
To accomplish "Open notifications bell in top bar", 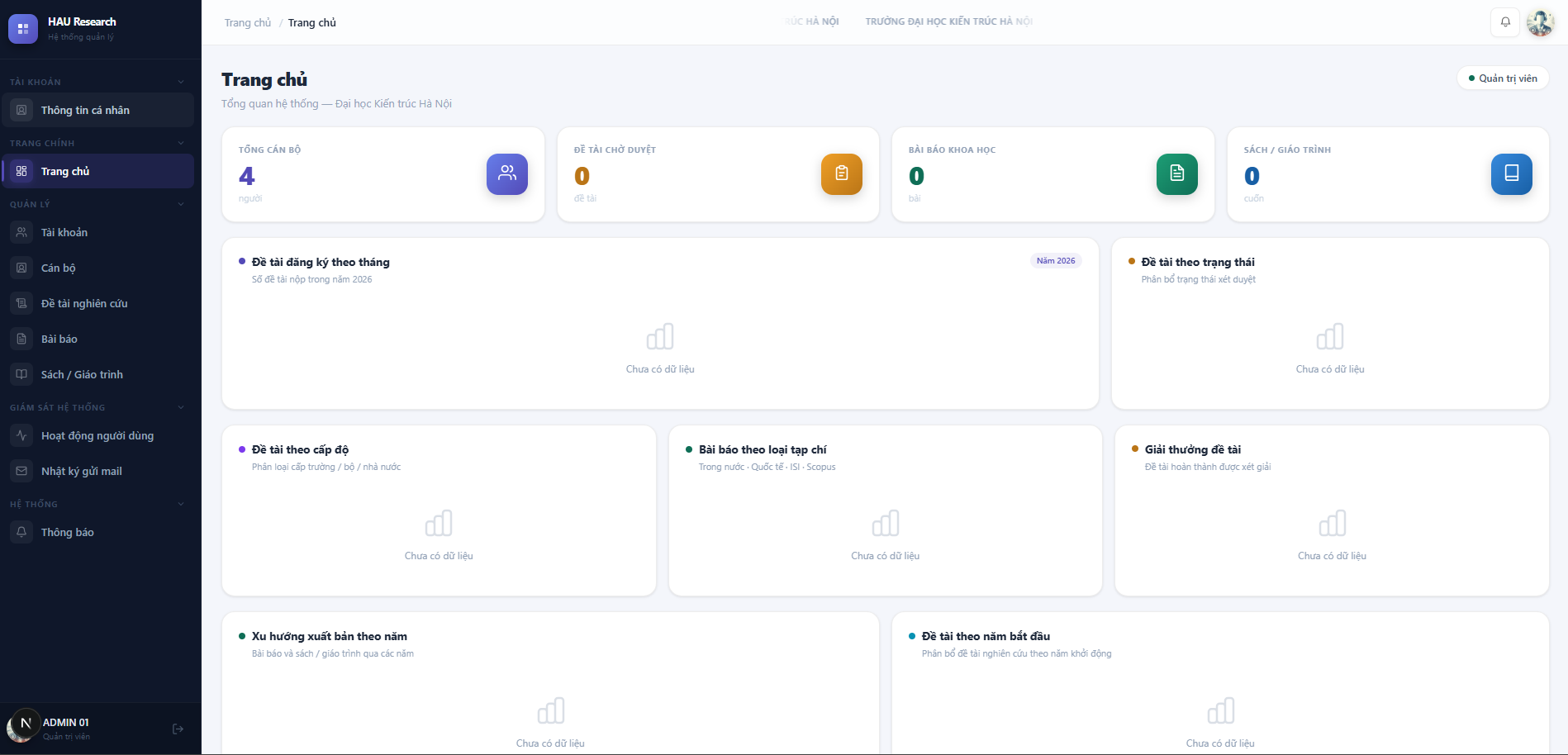I will (1505, 22).
